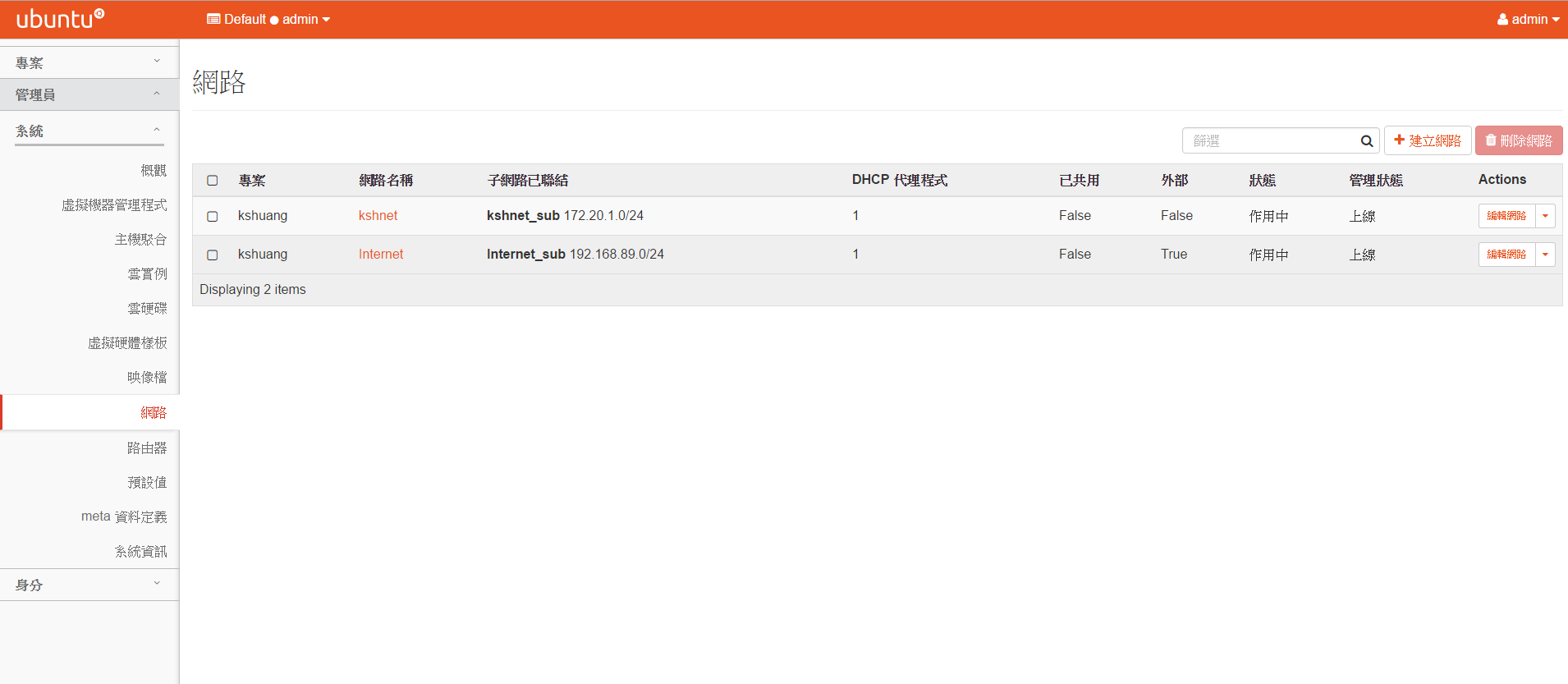1568x684 pixels.
Task: Open the 映像檔 sidebar menu item
Action: (147, 377)
